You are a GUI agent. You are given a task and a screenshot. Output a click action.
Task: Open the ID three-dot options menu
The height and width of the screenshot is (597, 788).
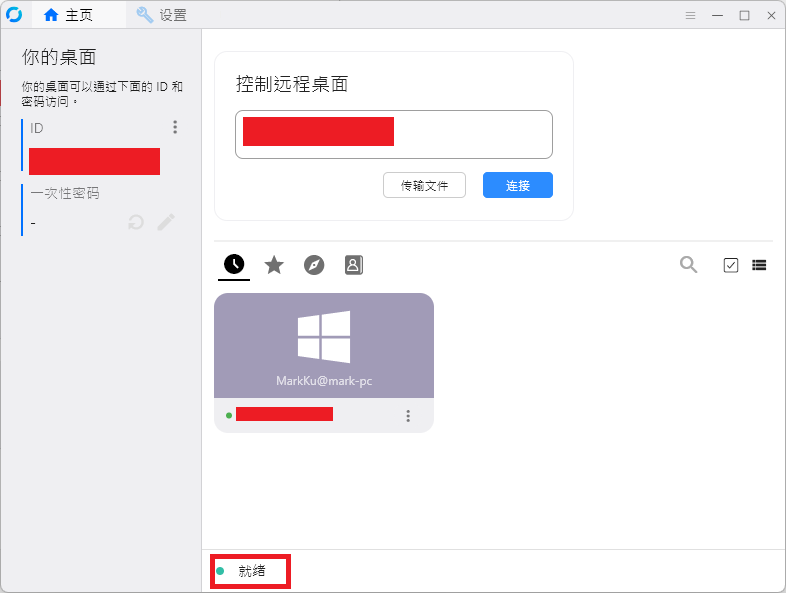tap(175, 127)
